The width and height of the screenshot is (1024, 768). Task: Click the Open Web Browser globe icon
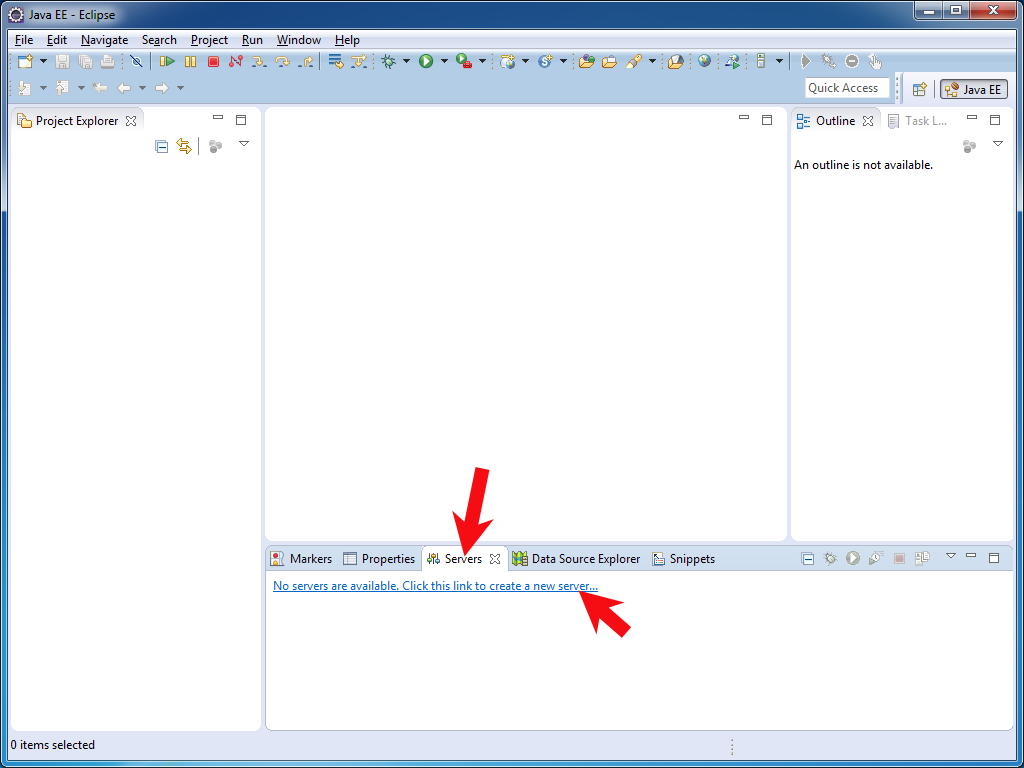(x=704, y=61)
